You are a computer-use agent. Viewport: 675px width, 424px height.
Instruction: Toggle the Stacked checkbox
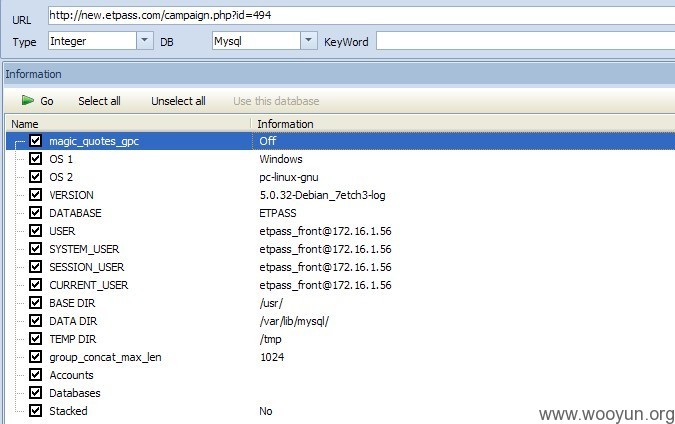[x=35, y=411]
